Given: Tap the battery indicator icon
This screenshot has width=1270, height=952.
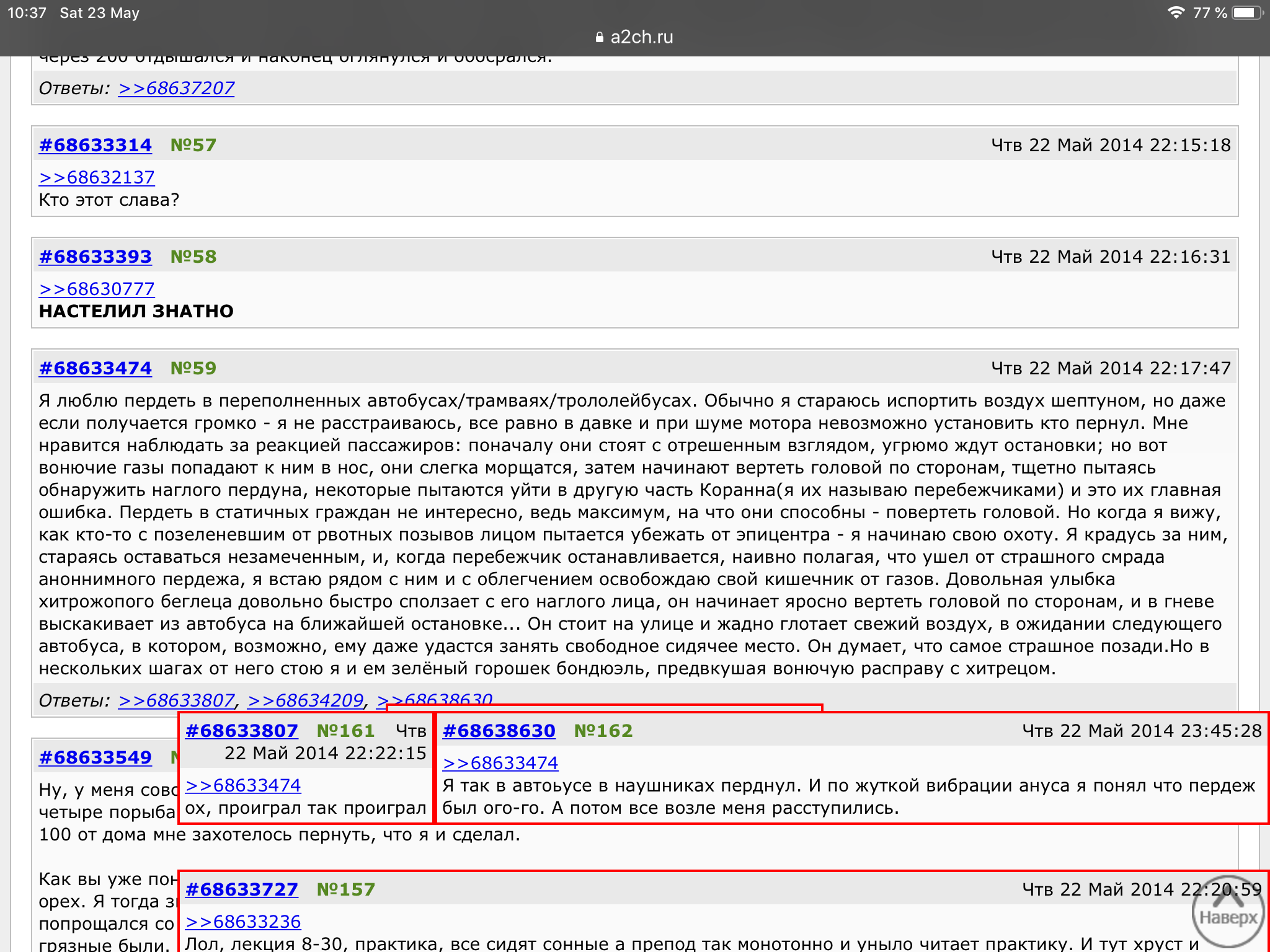Looking at the screenshot, I should (1246, 12).
